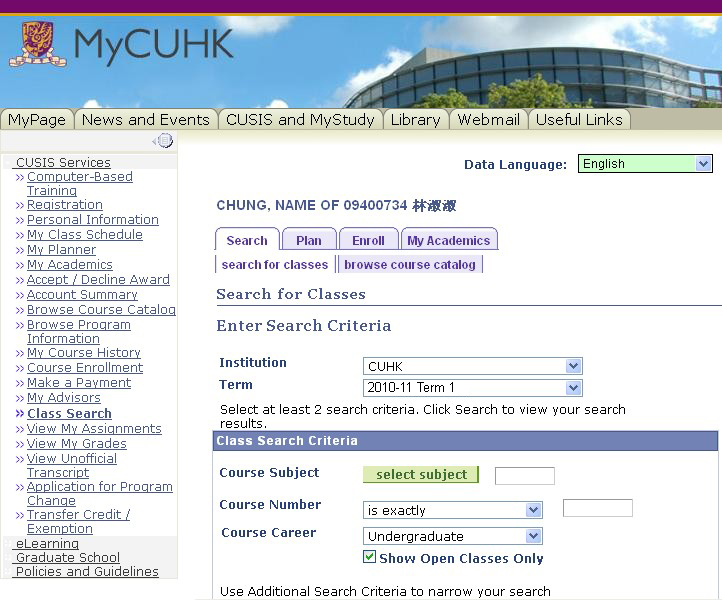This screenshot has width=722, height=600.
Task: Open the CUSIS and MyStudy tab
Action: click(x=300, y=120)
